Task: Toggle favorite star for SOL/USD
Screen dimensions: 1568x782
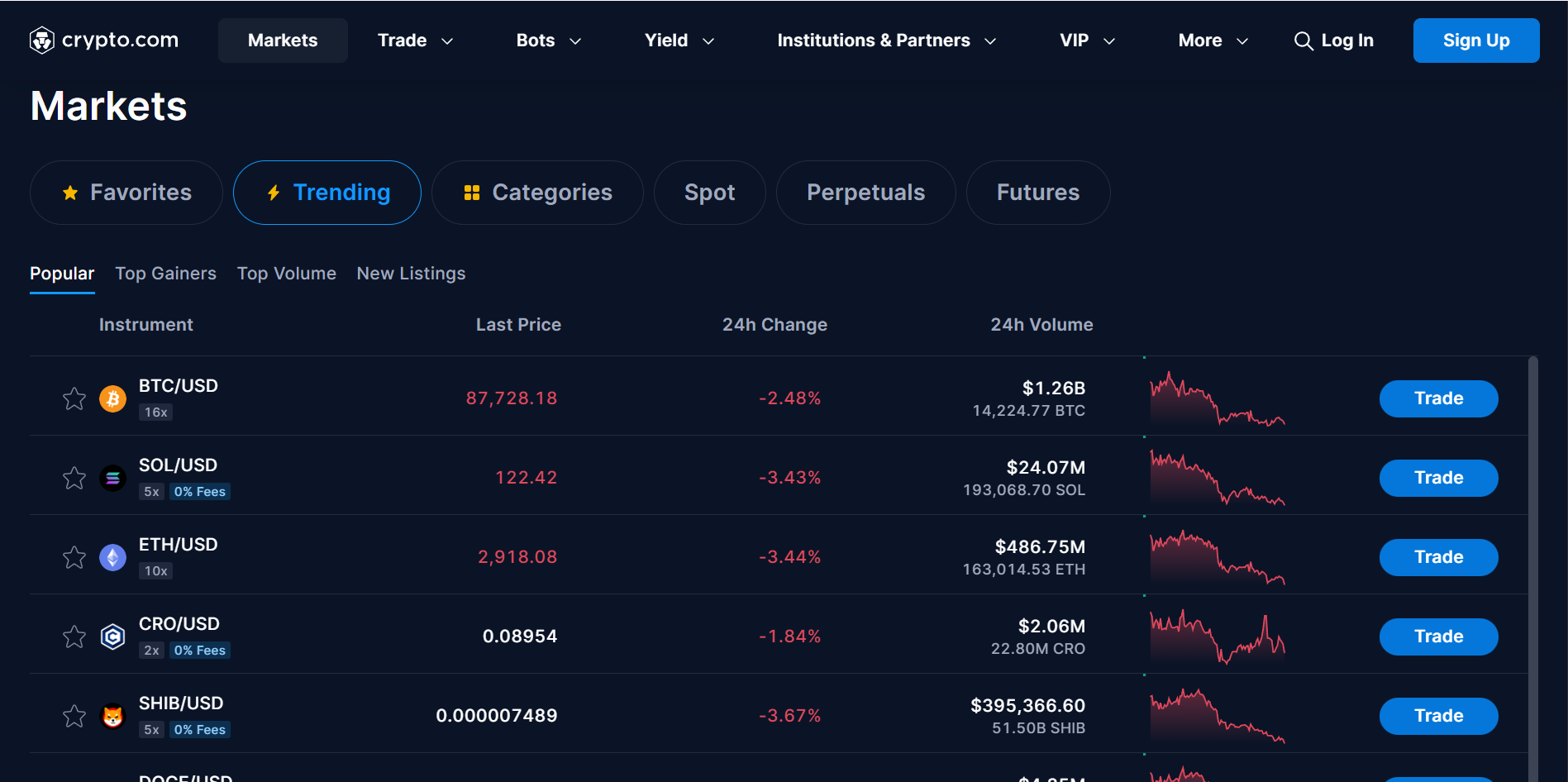Action: [x=74, y=478]
